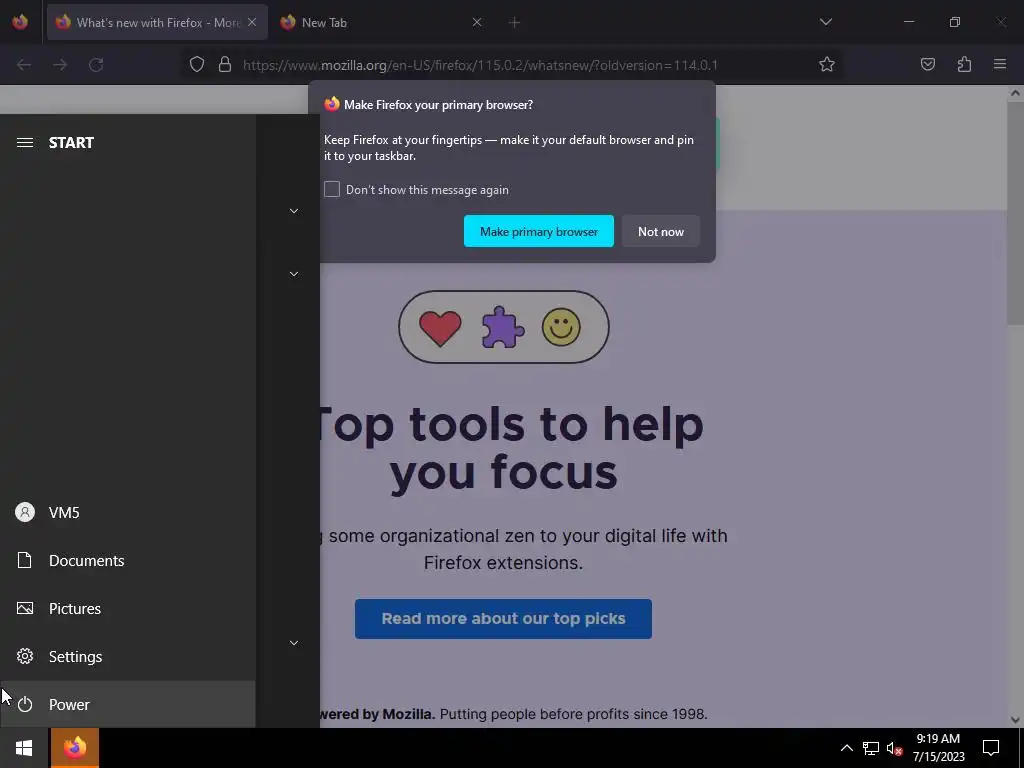Open the Extensions puzzle icon

click(x=964, y=65)
